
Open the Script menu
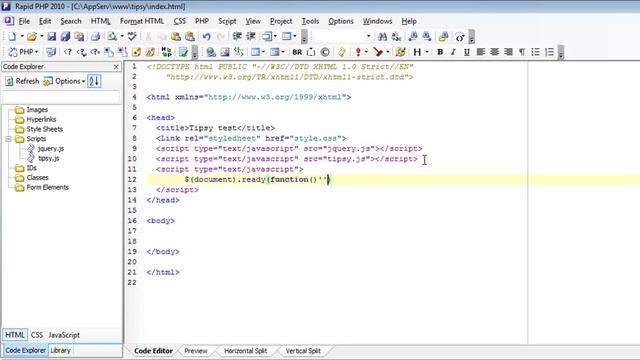click(x=227, y=21)
